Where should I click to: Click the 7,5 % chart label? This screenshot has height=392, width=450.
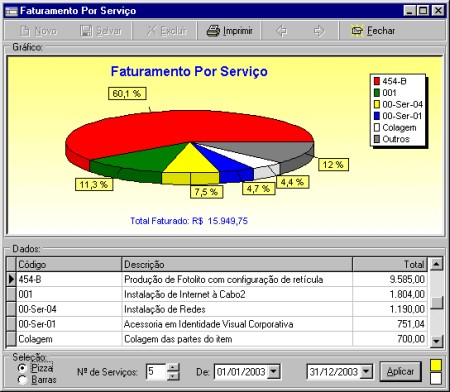click(206, 192)
